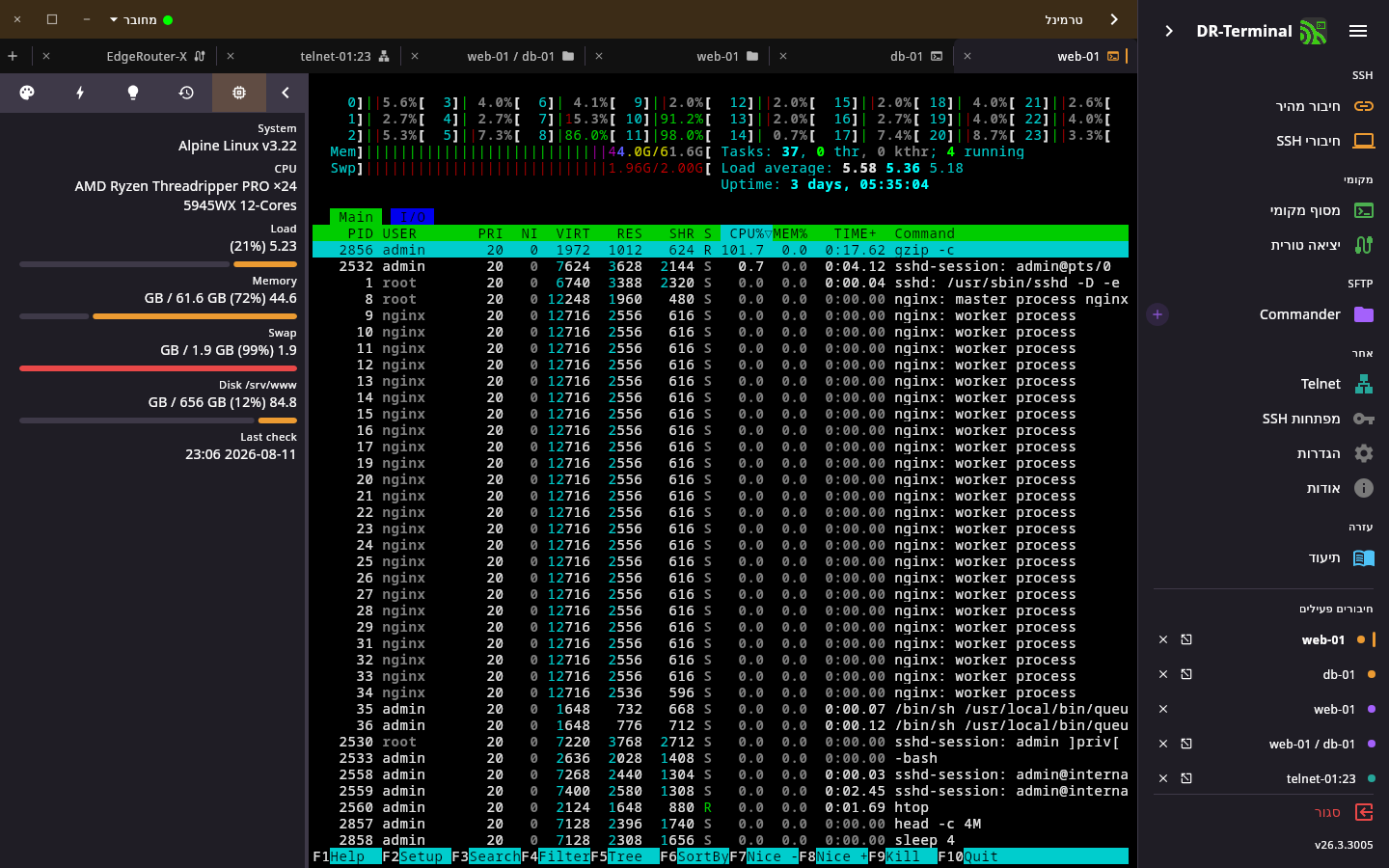Select the htop Main tab
1389x868 pixels.
point(356,217)
